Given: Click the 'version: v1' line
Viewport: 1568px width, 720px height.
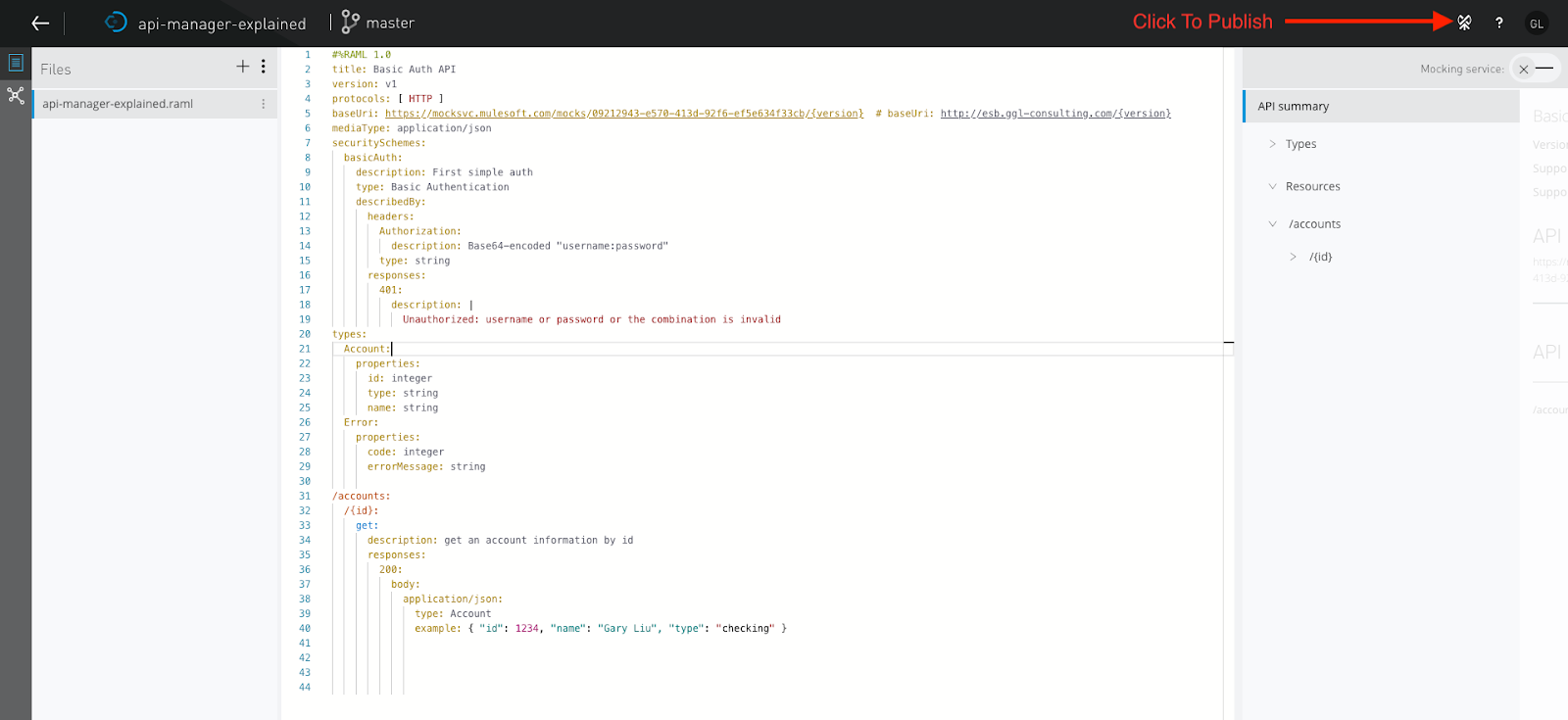Looking at the screenshot, I should tap(365, 84).
